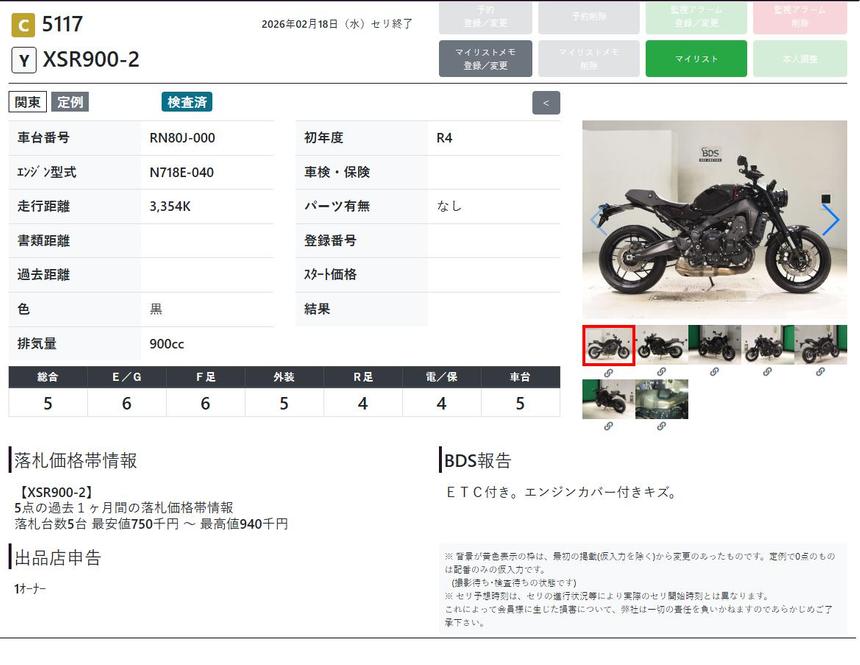
Task: Click the 本人調整 button
Action: [x=799, y=59]
